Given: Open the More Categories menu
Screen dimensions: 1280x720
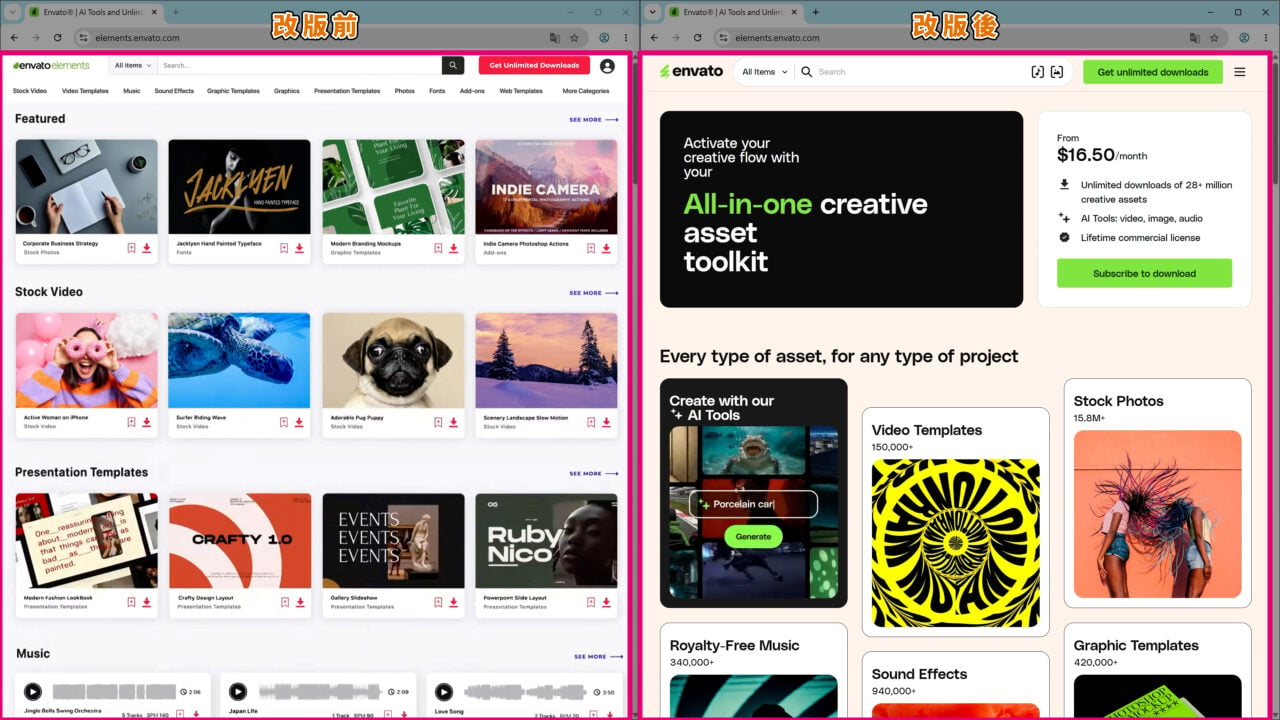Looking at the screenshot, I should tap(586, 91).
